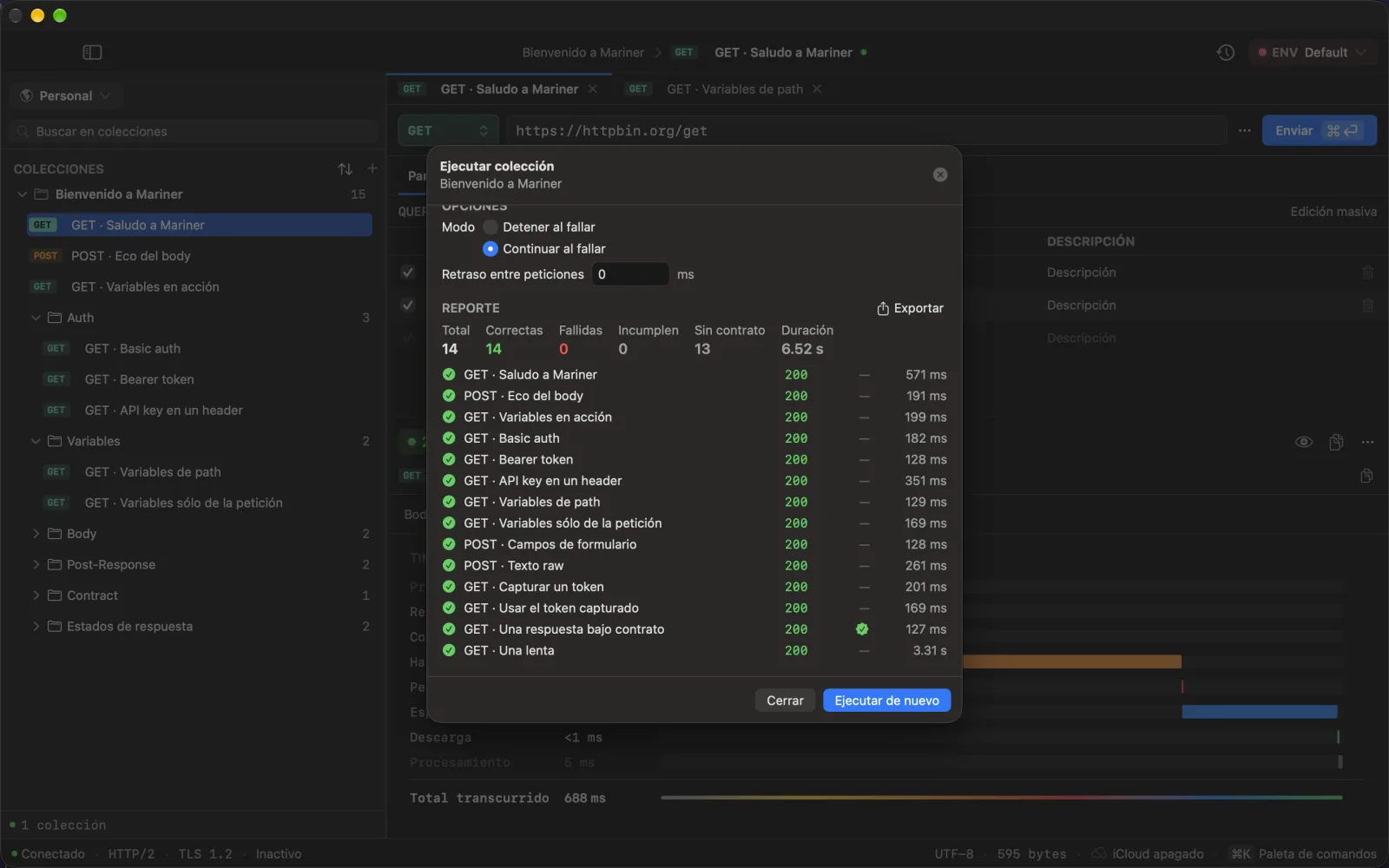Add a new collection with plus icon

[x=372, y=168]
